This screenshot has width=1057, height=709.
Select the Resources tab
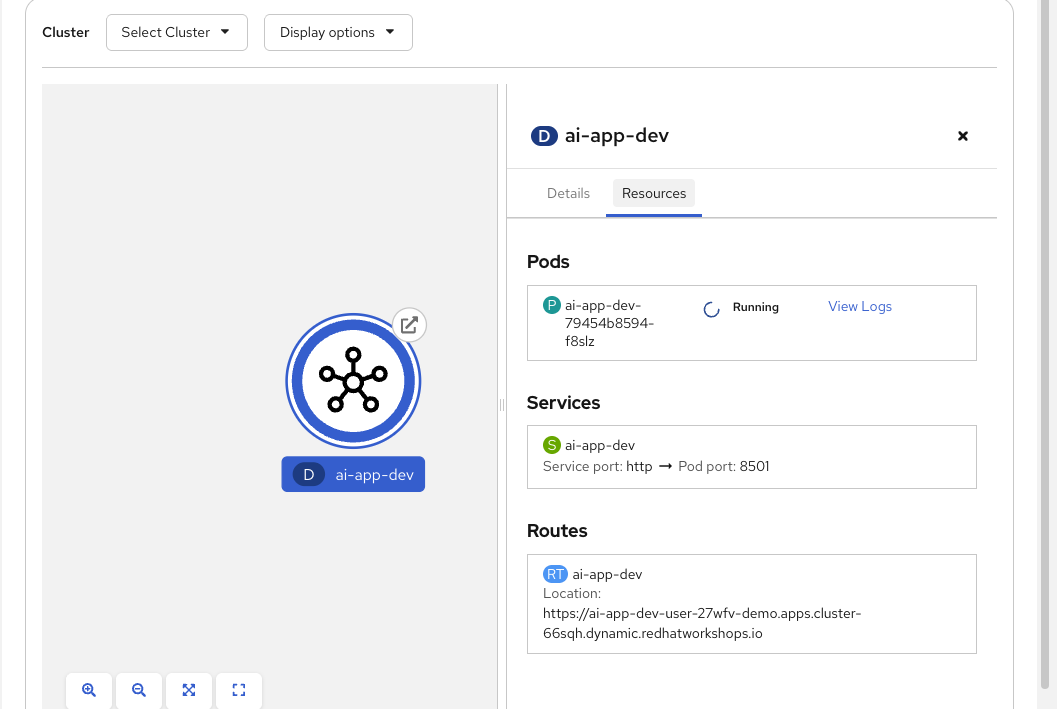(654, 193)
